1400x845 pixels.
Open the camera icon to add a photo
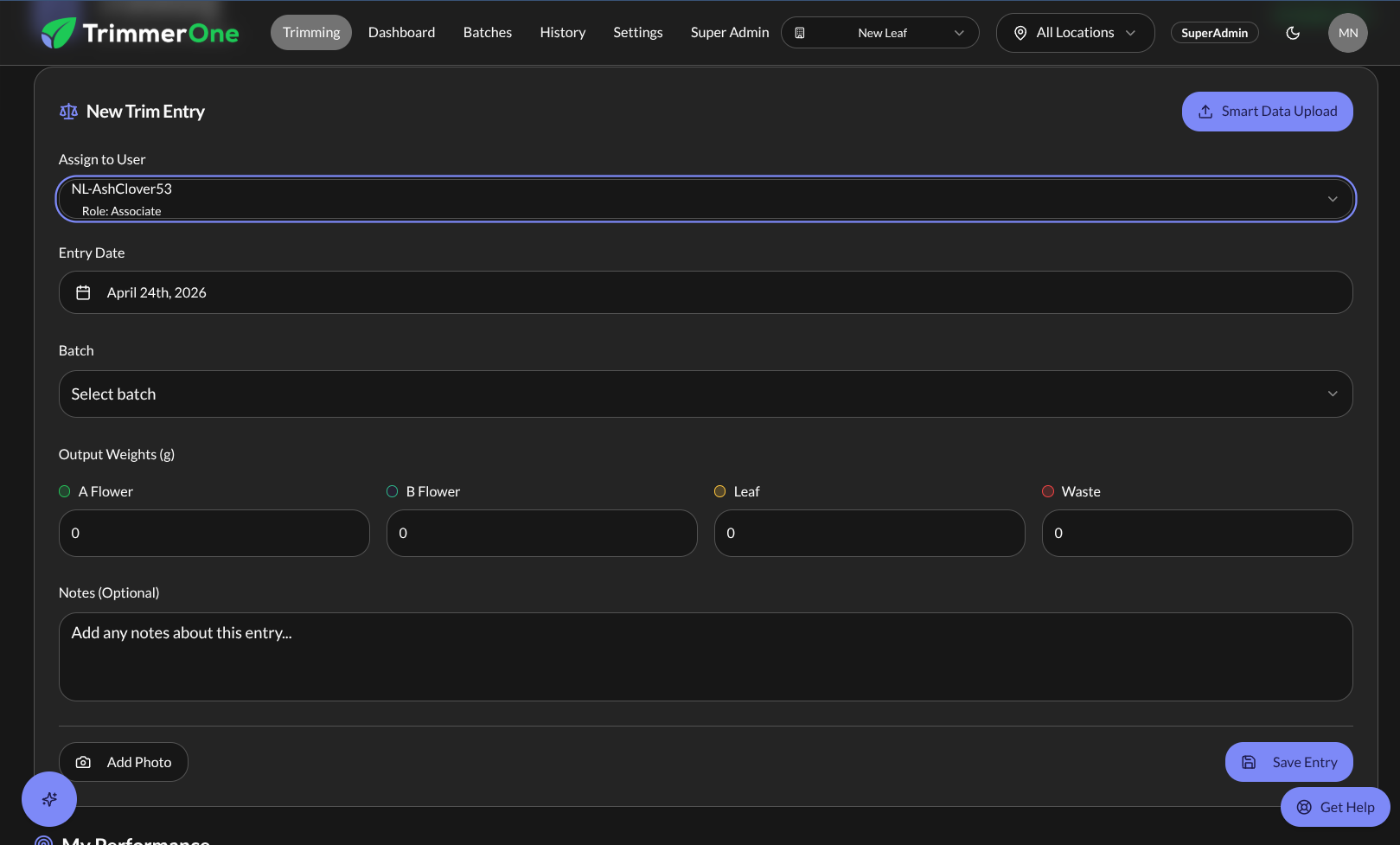(x=83, y=761)
